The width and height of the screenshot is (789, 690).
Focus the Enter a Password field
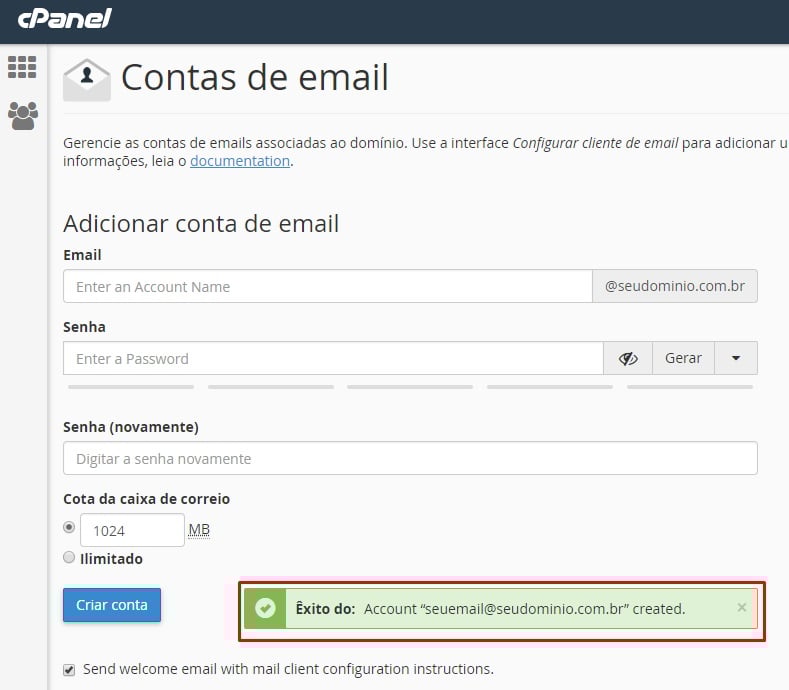(x=333, y=358)
